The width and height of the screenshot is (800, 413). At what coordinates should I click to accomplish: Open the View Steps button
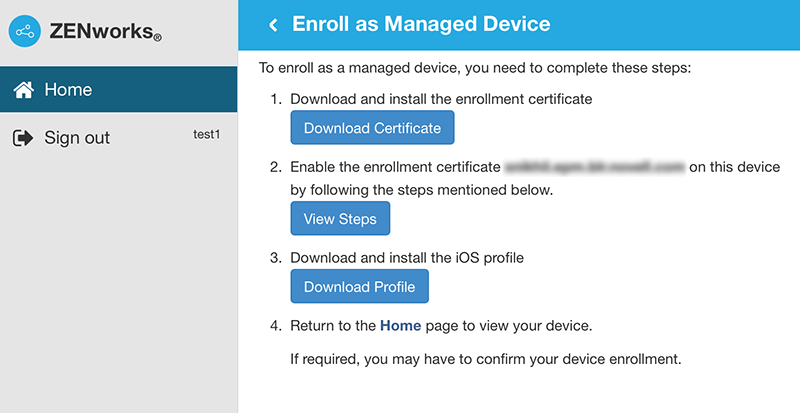pos(340,219)
